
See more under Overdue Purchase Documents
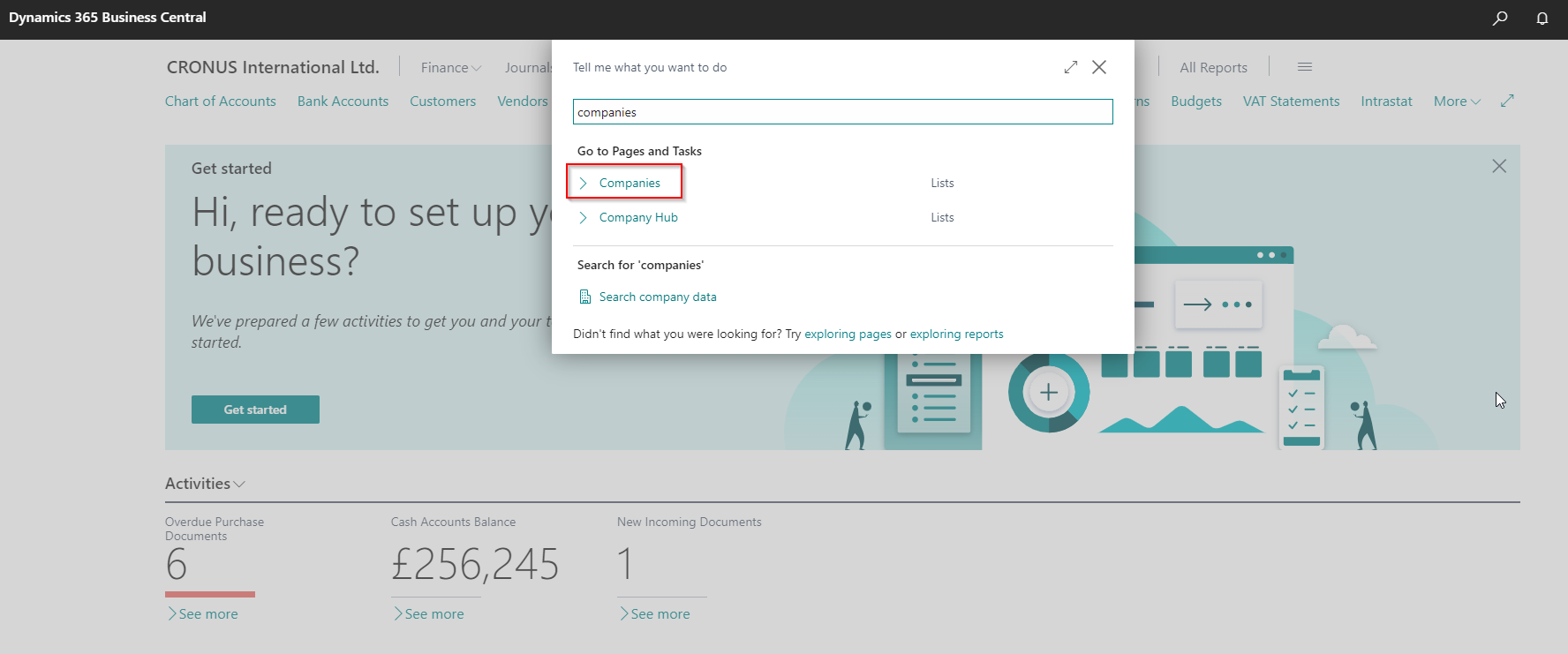202,613
